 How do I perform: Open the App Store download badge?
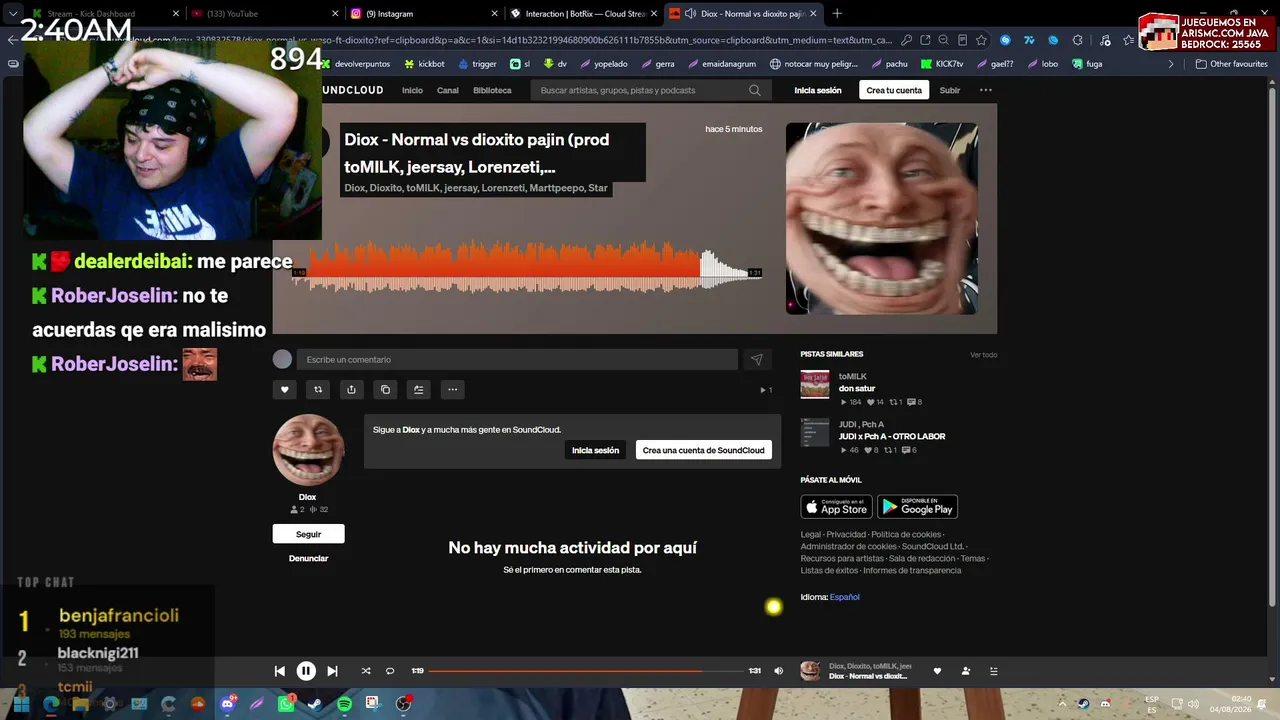[836, 507]
